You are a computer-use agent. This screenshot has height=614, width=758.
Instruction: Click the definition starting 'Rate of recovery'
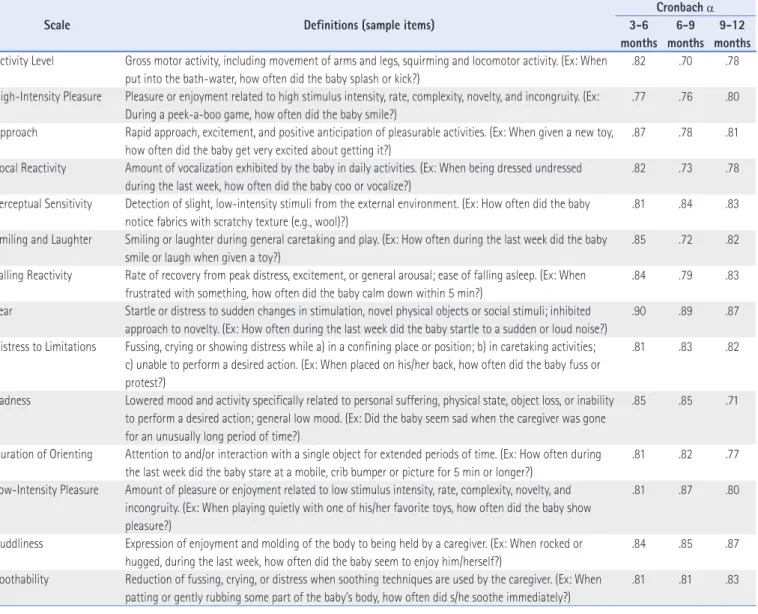(355, 285)
